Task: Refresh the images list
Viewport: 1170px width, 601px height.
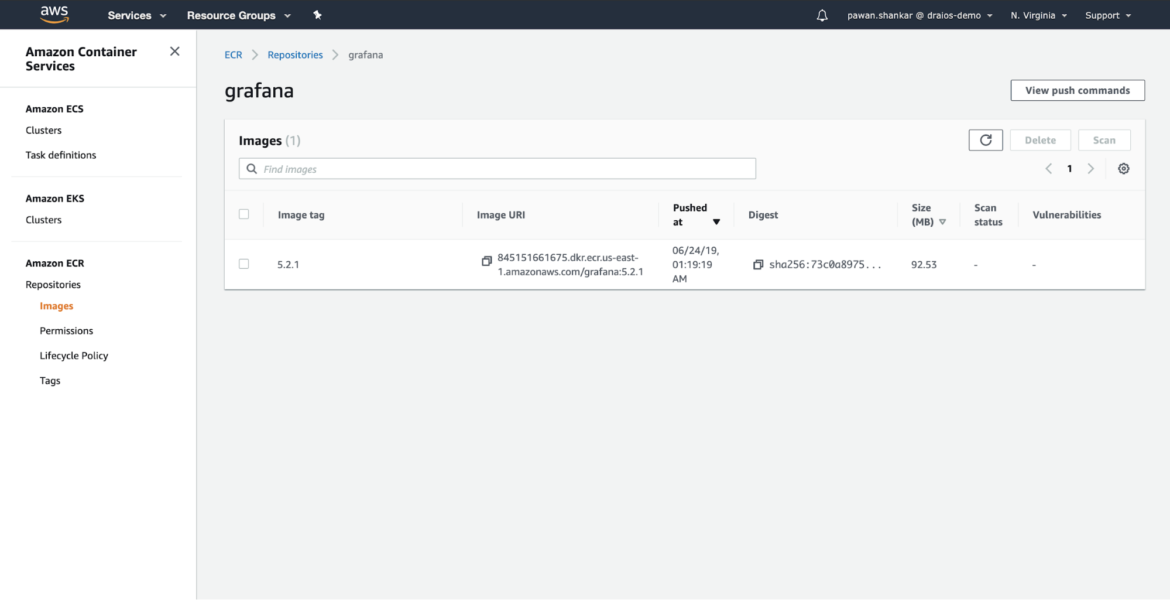Action: [986, 140]
